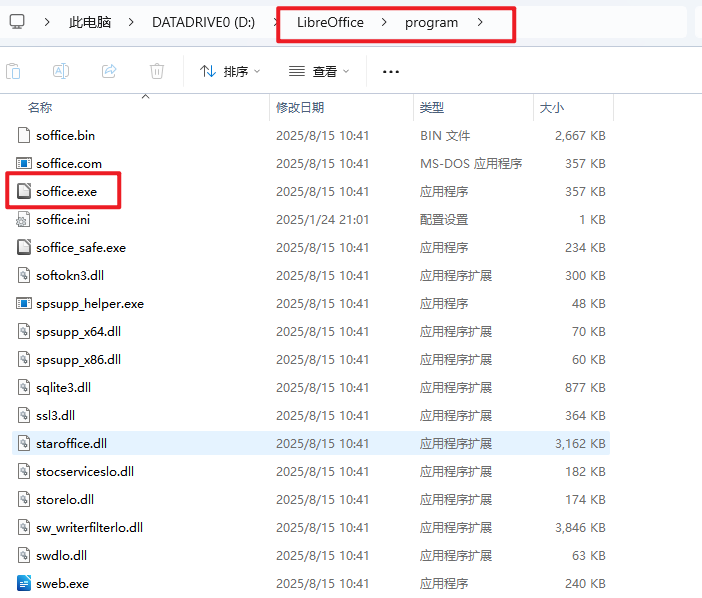Select the file name spsupp_x64.dll
Image resolution: width=702 pixels, height=598 pixels.
tap(78, 332)
